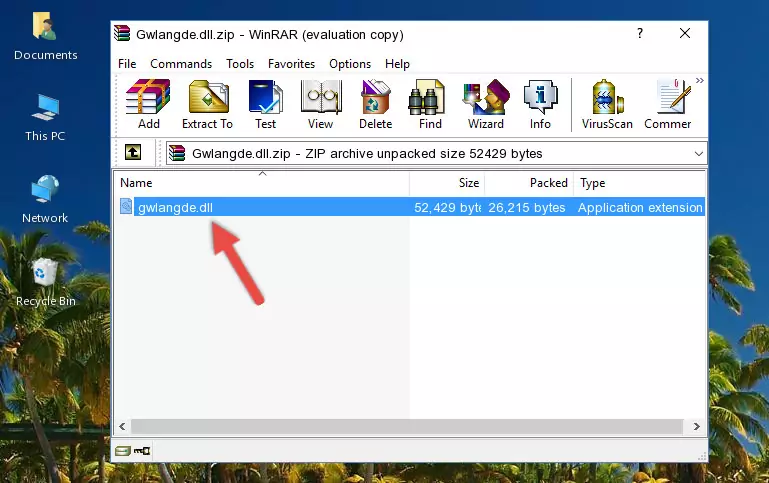Expand the address bar dropdown arrow
Screen dimensions: 769x483
[x=698, y=153]
